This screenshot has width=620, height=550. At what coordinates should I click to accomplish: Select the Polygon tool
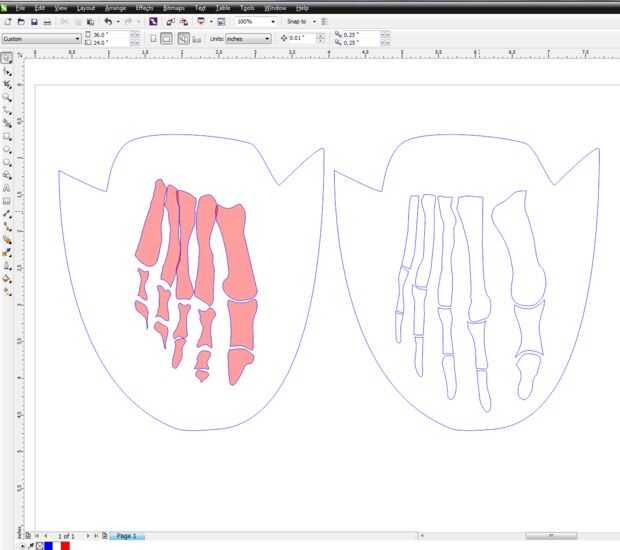[x=7, y=162]
